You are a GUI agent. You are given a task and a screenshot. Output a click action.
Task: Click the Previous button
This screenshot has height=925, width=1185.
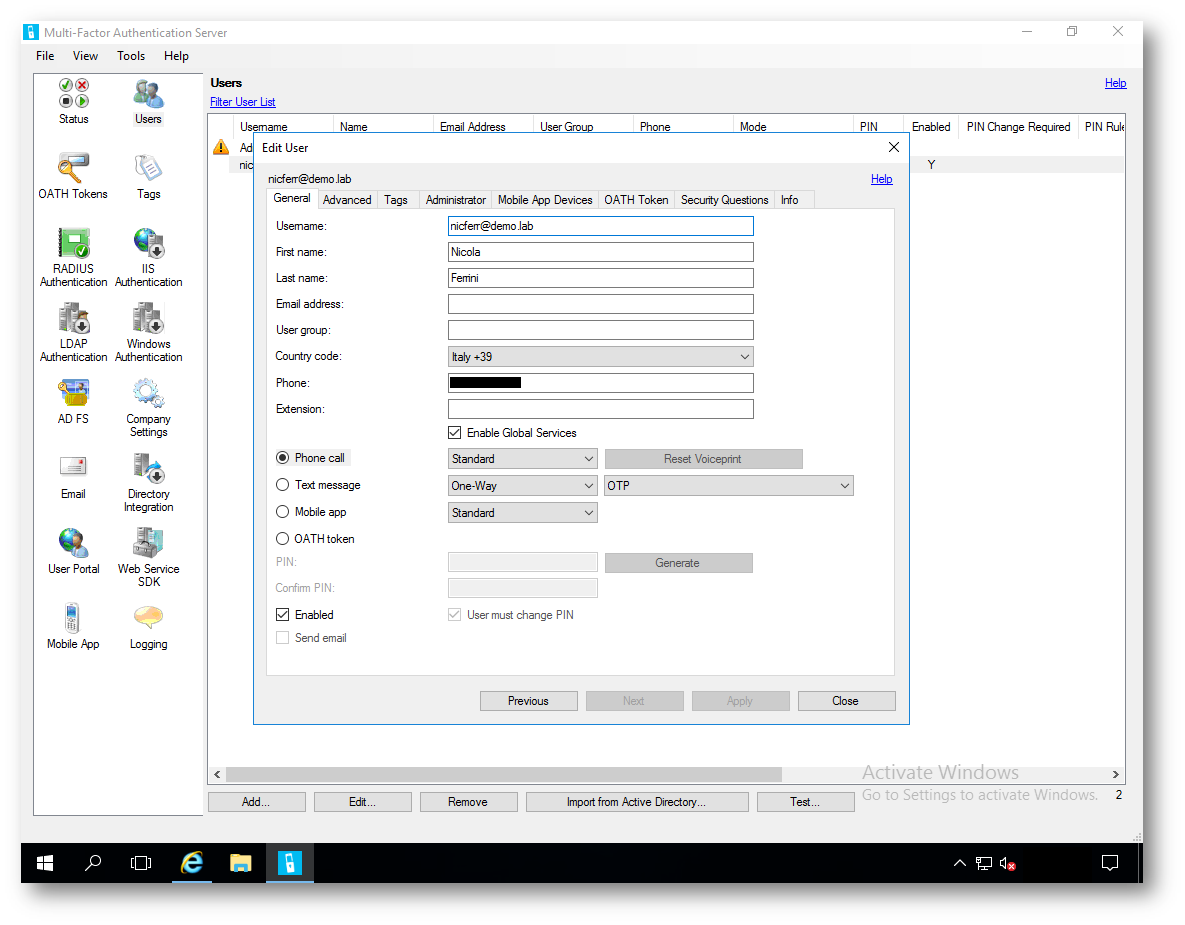pos(528,701)
